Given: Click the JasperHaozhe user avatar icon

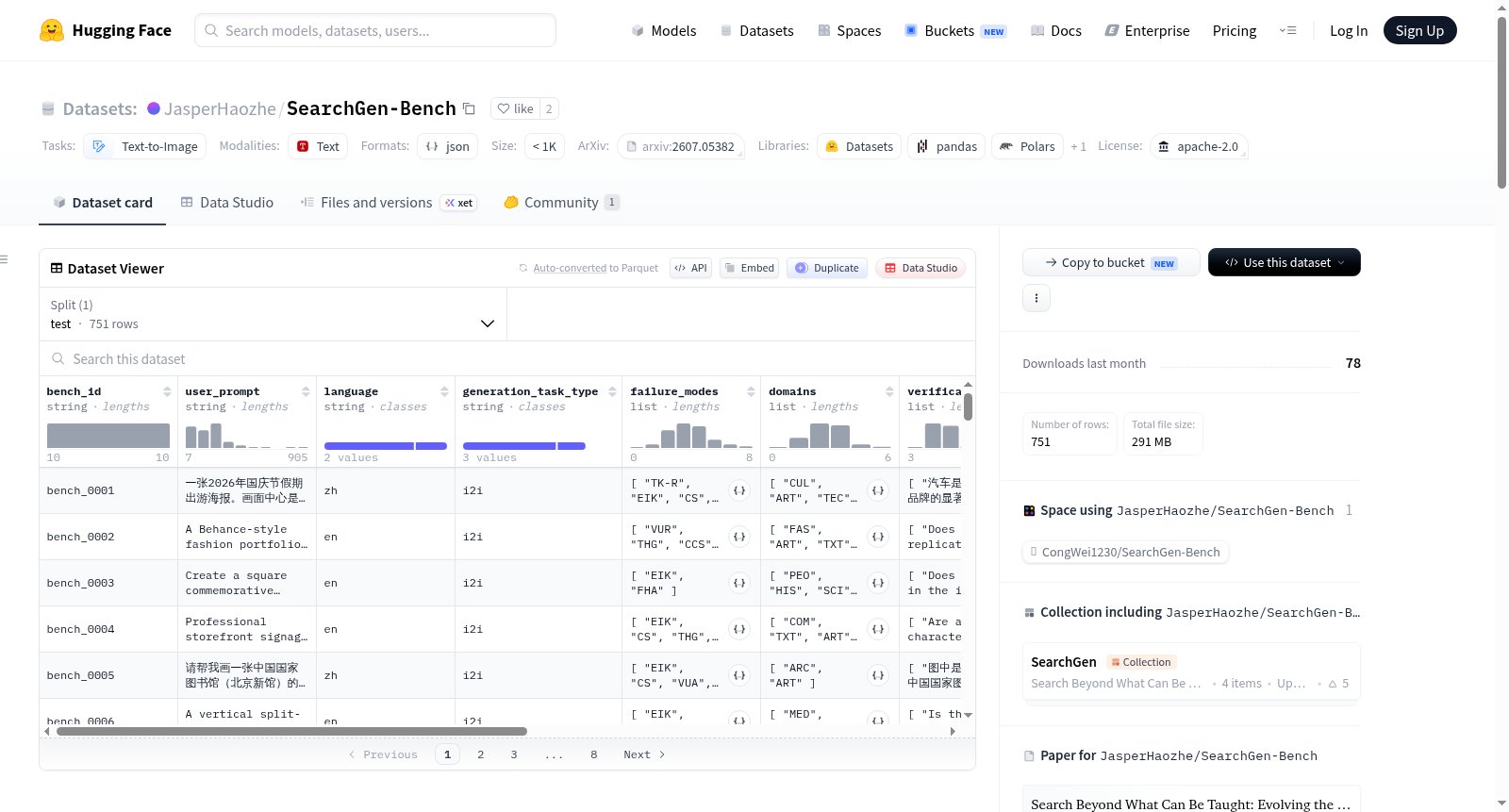Looking at the screenshot, I should tap(154, 108).
